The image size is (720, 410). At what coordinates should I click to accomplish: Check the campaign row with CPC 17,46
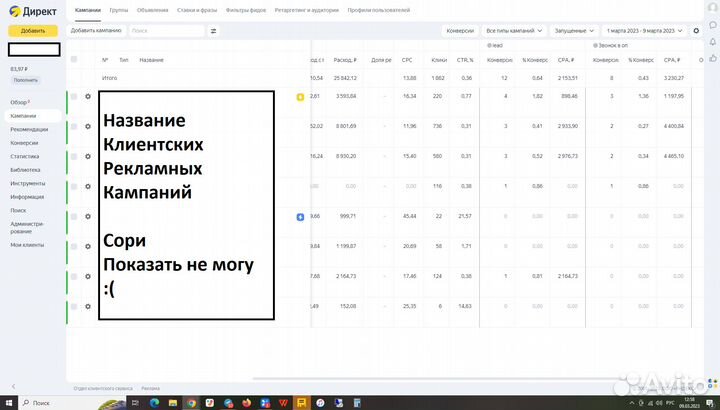point(74,276)
